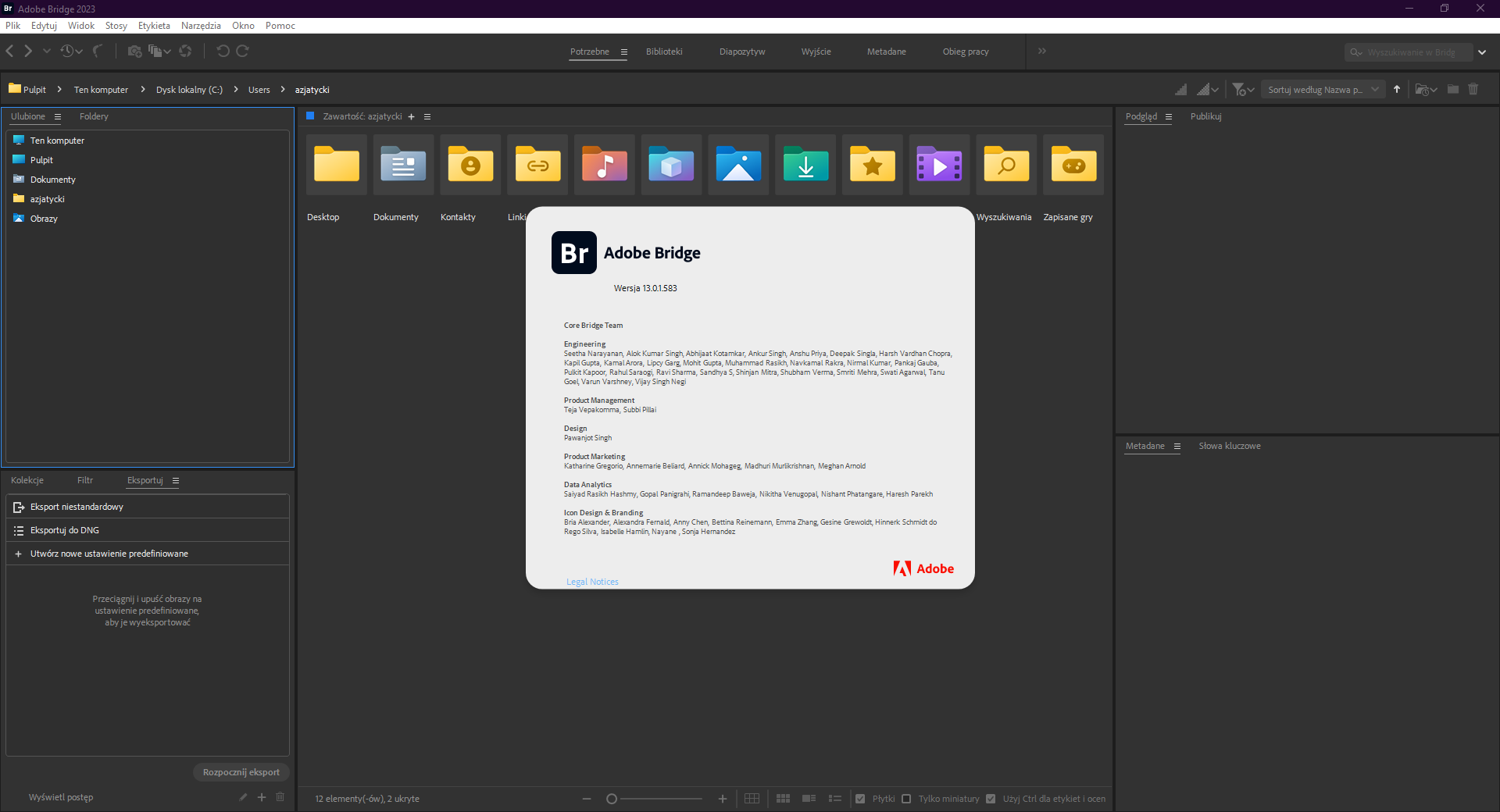Open in Camera Raw aperture icon

coord(185,51)
